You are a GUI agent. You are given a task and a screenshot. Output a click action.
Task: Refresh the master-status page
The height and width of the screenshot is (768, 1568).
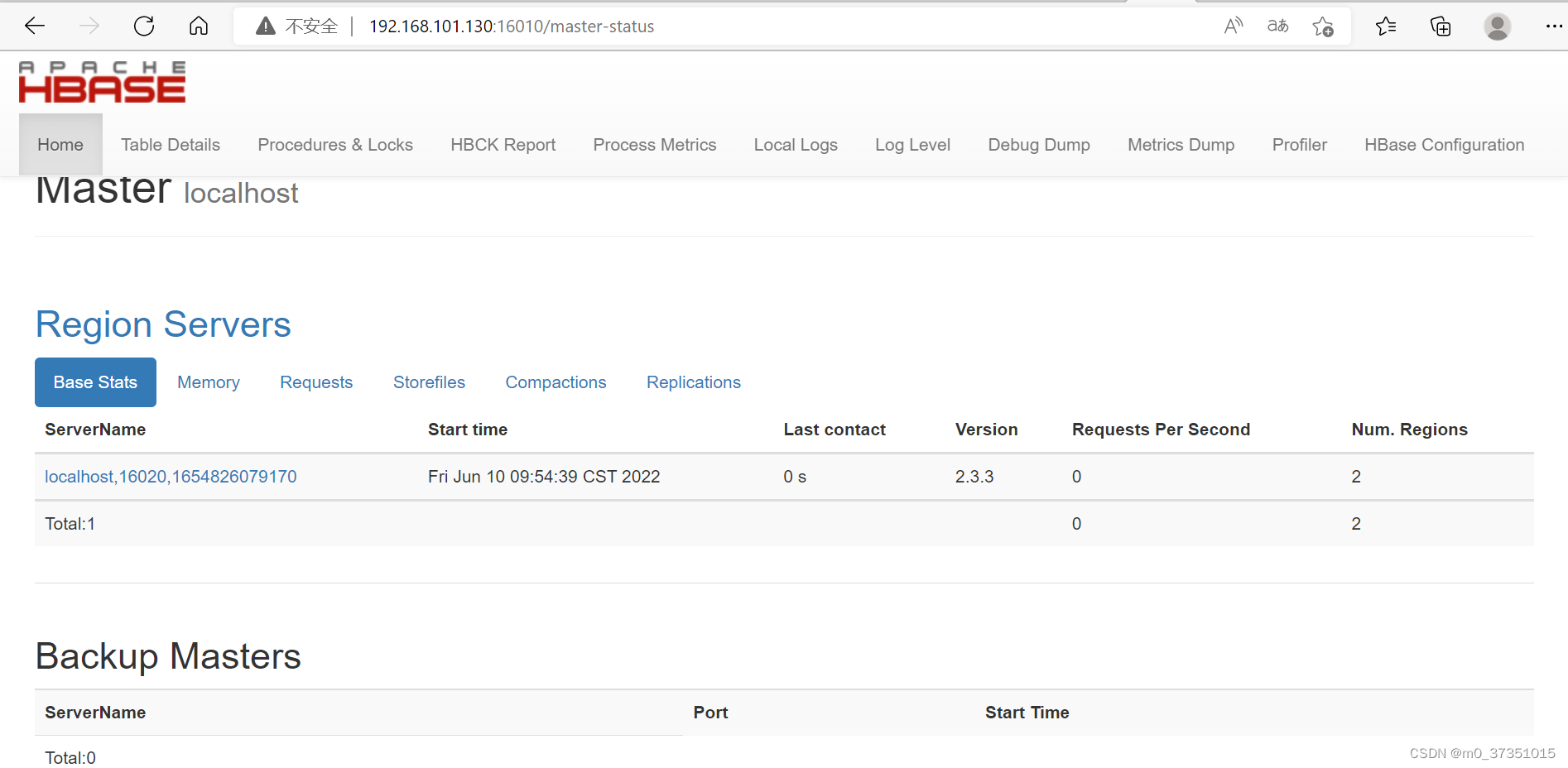click(x=143, y=26)
